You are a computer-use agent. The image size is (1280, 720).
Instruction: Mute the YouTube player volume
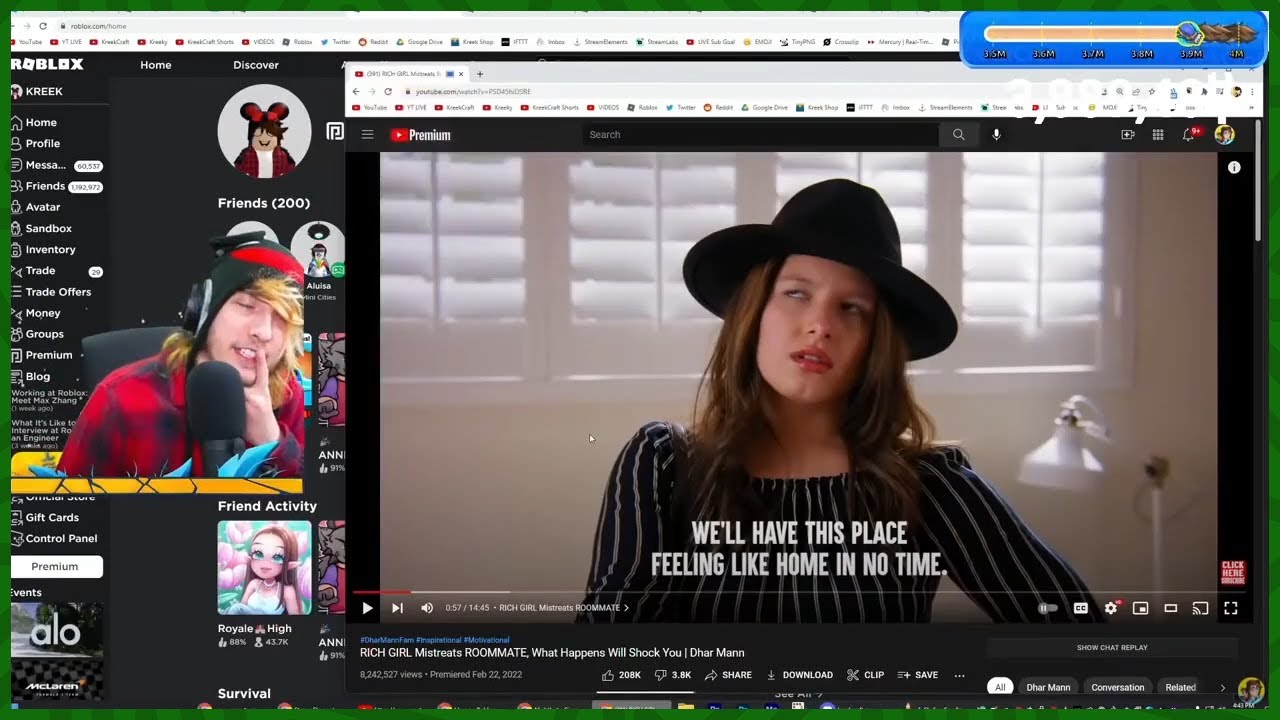(x=427, y=608)
